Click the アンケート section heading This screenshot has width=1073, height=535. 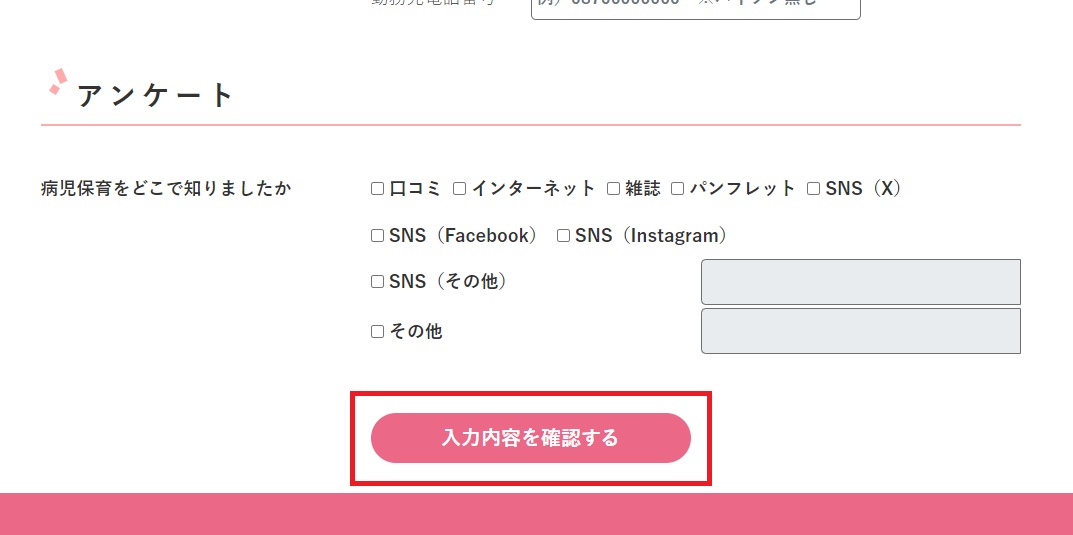(x=156, y=96)
